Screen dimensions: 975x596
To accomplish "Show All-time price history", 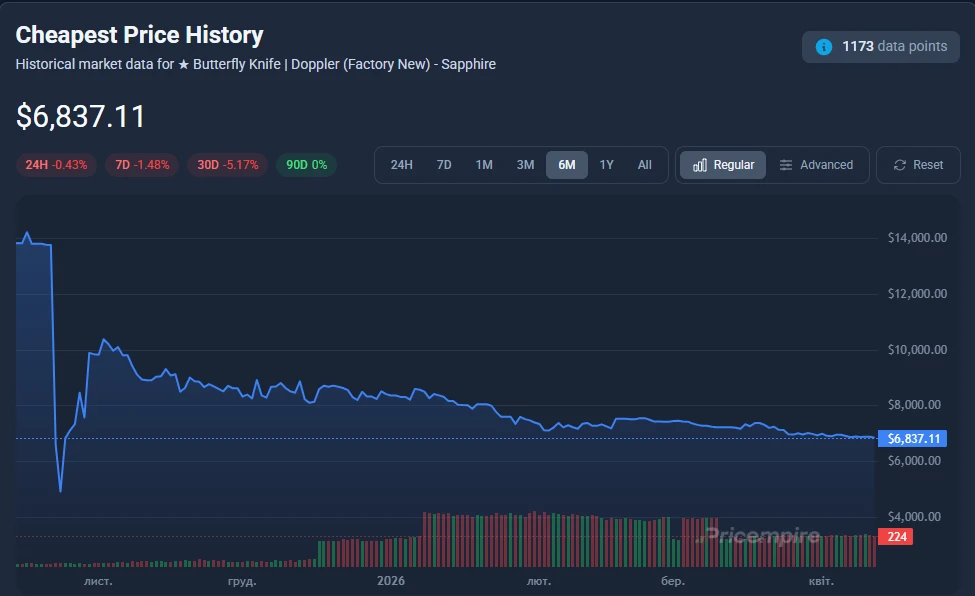I will coord(645,165).
